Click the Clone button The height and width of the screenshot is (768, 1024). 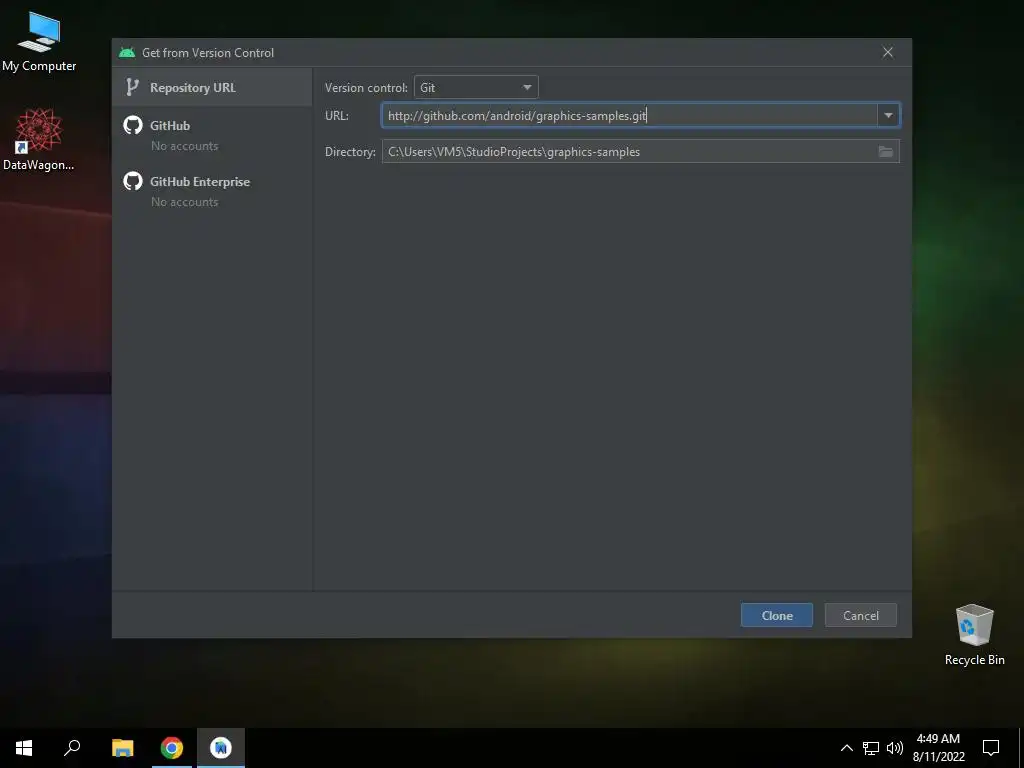pos(776,615)
